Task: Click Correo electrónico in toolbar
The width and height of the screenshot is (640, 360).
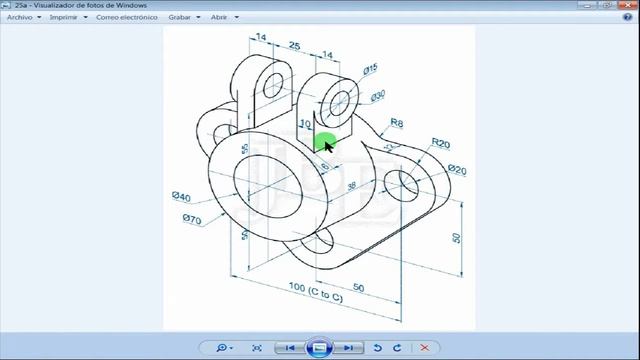Action: click(127, 17)
